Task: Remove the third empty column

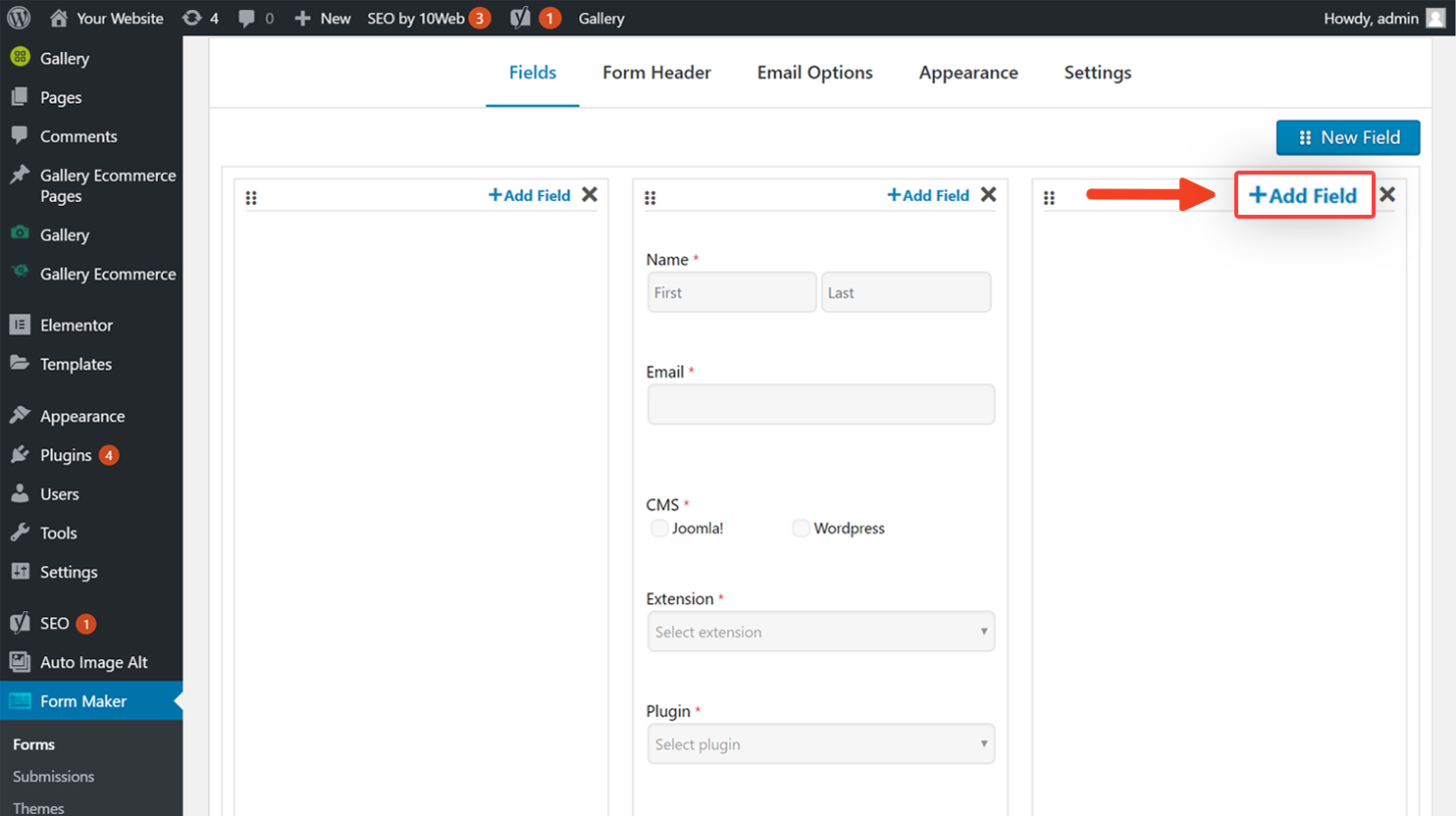Action: coord(1387,194)
